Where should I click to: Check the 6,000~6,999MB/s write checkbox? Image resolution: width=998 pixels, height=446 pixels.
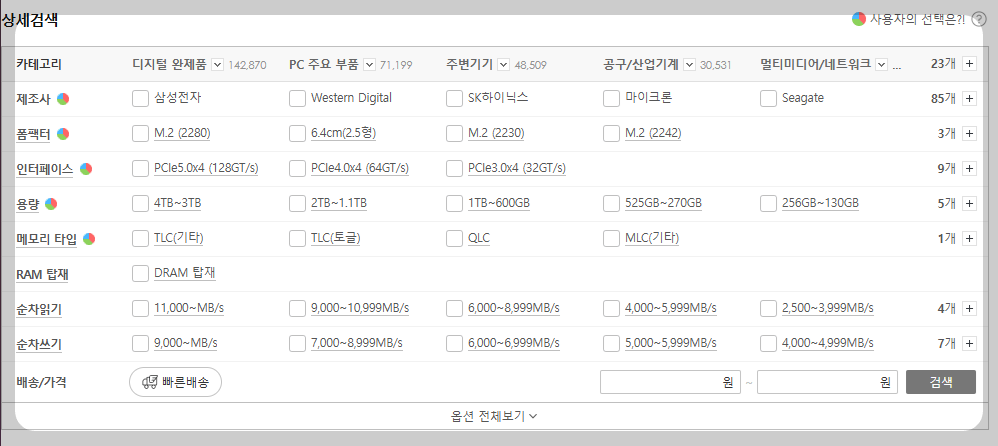pyautogui.click(x=454, y=344)
